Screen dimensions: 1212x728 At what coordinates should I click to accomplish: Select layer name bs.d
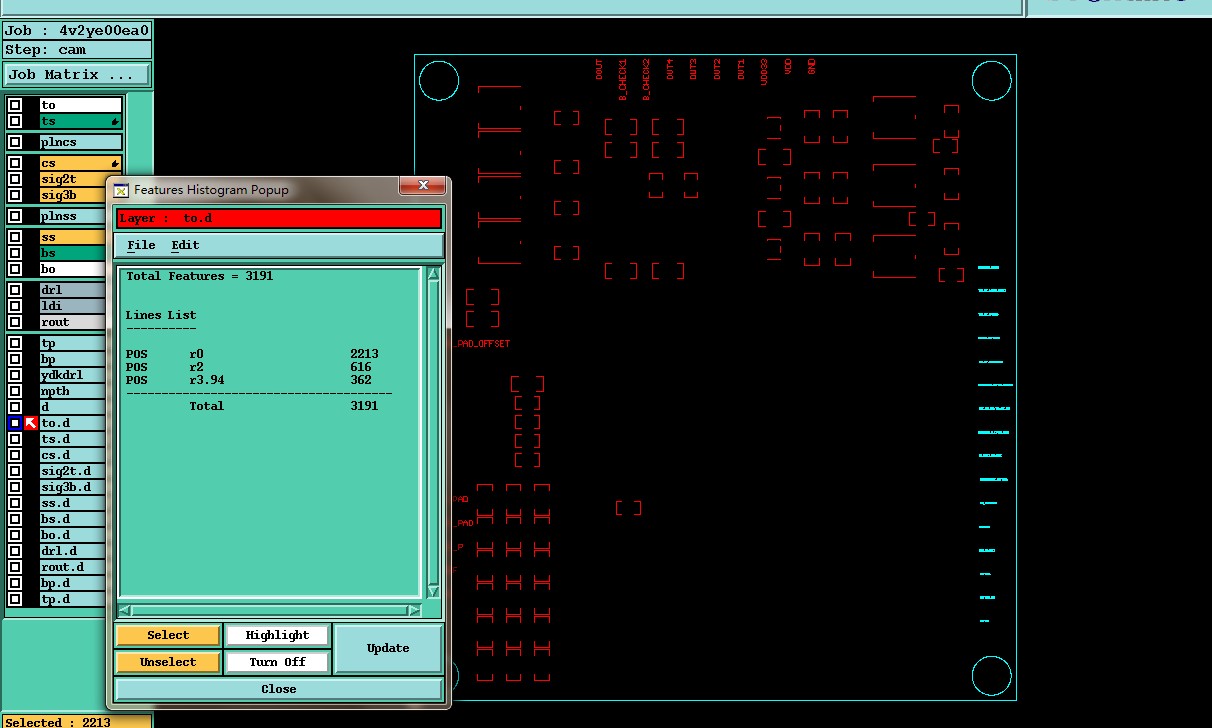(73, 519)
